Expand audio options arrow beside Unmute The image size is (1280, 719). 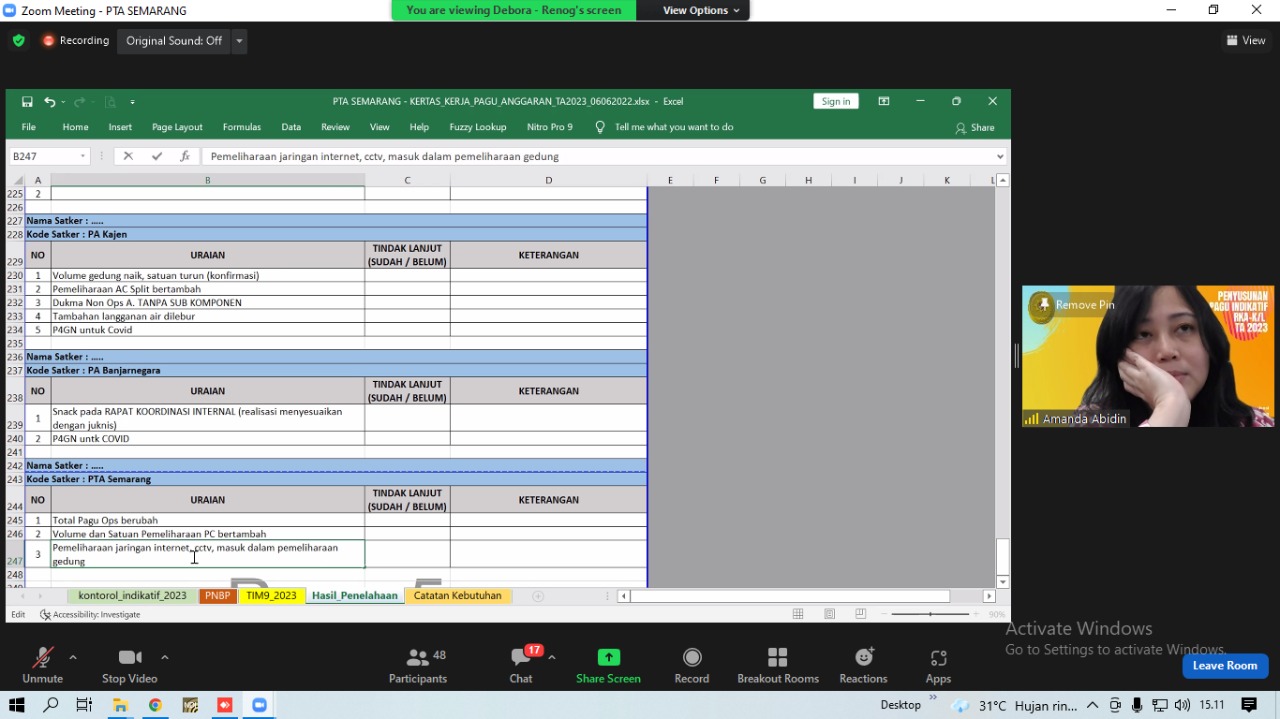[73, 657]
